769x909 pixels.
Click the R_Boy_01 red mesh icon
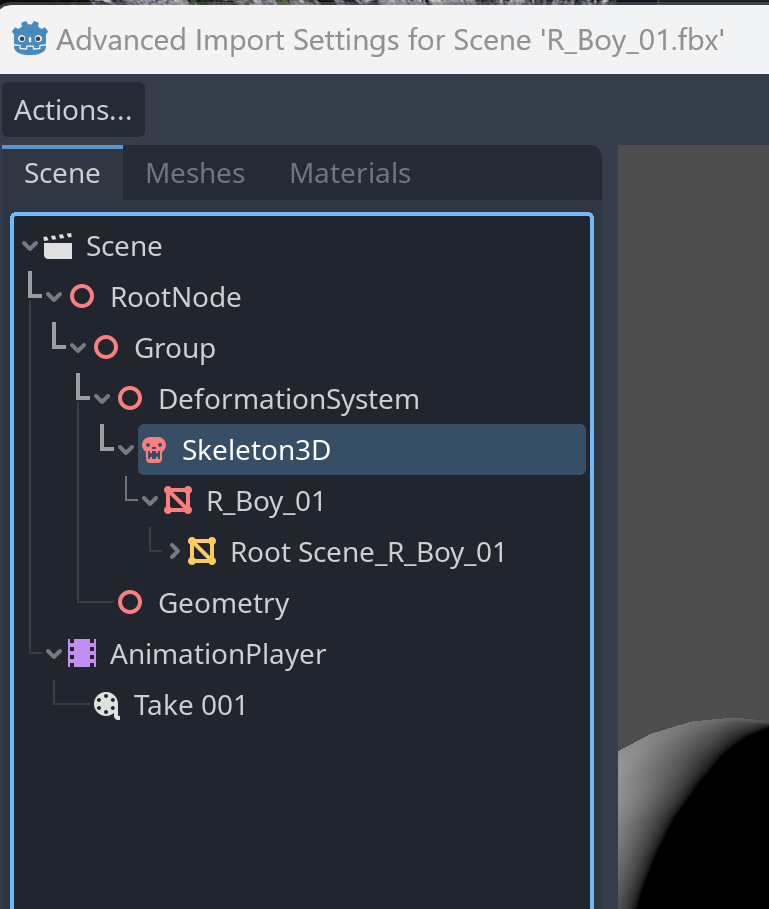(x=178, y=501)
